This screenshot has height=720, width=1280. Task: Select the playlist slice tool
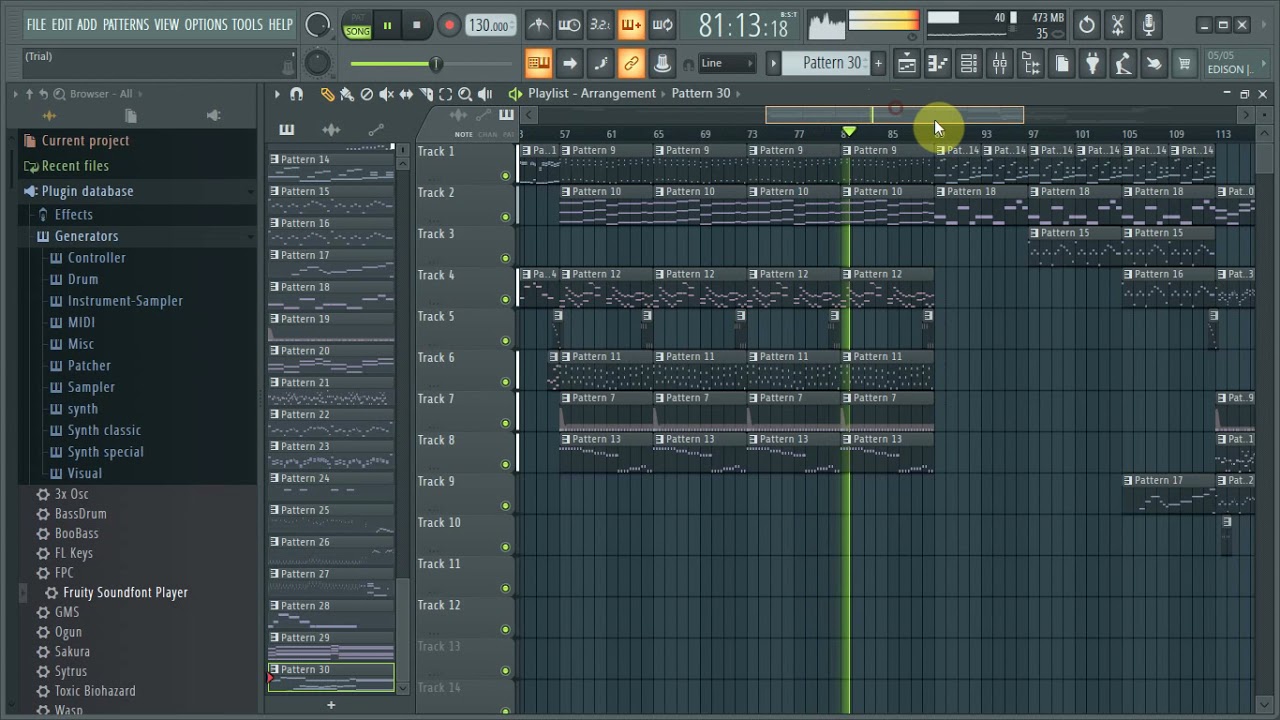[x=426, y=94]
